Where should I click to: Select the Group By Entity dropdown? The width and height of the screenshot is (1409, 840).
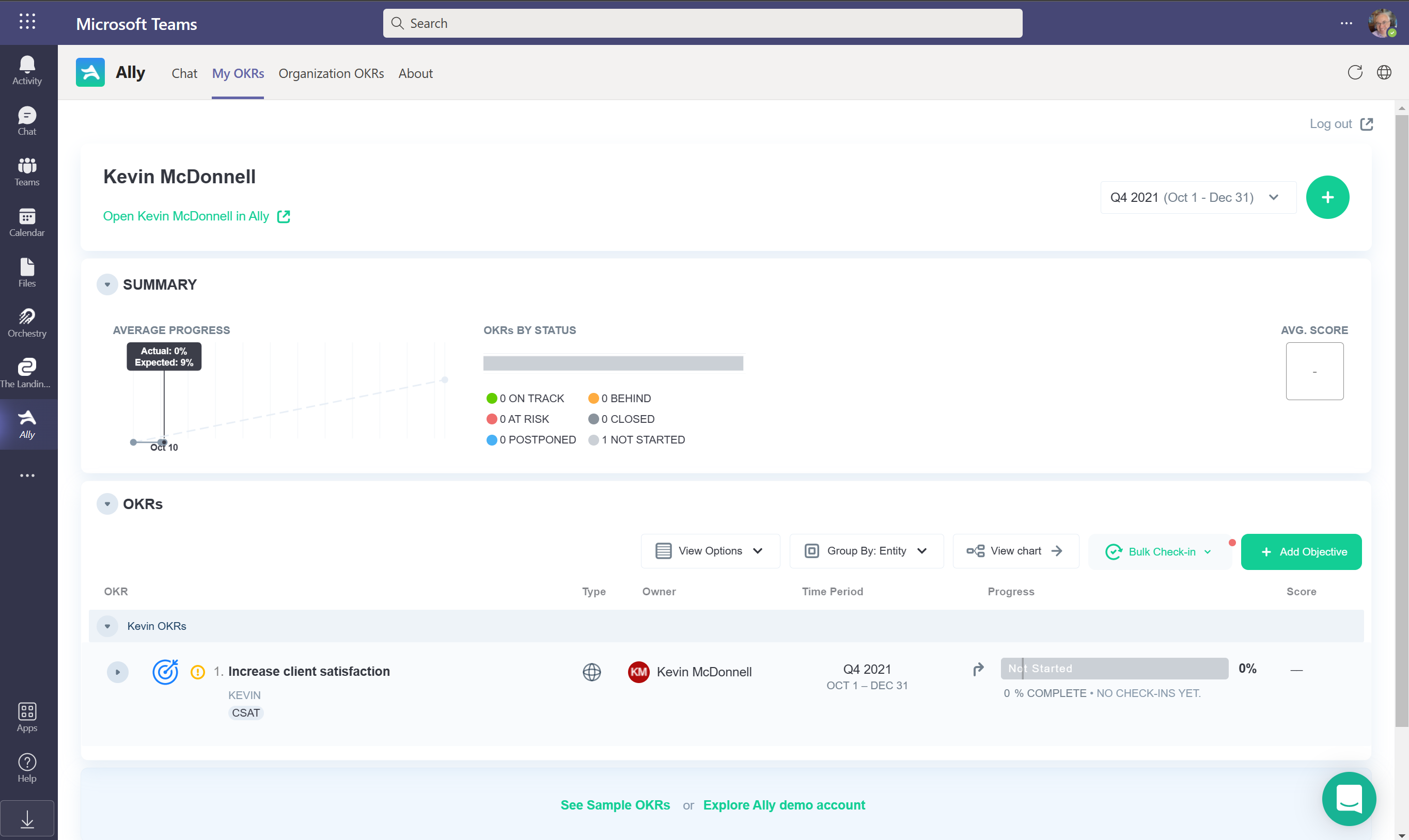[x=864, y=551]
